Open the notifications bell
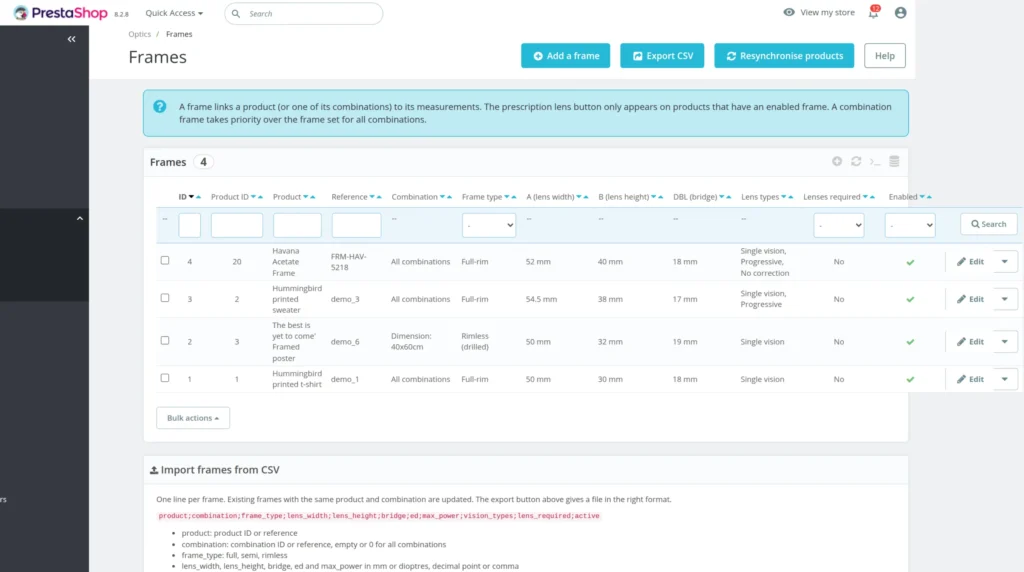 coord(873,12)
